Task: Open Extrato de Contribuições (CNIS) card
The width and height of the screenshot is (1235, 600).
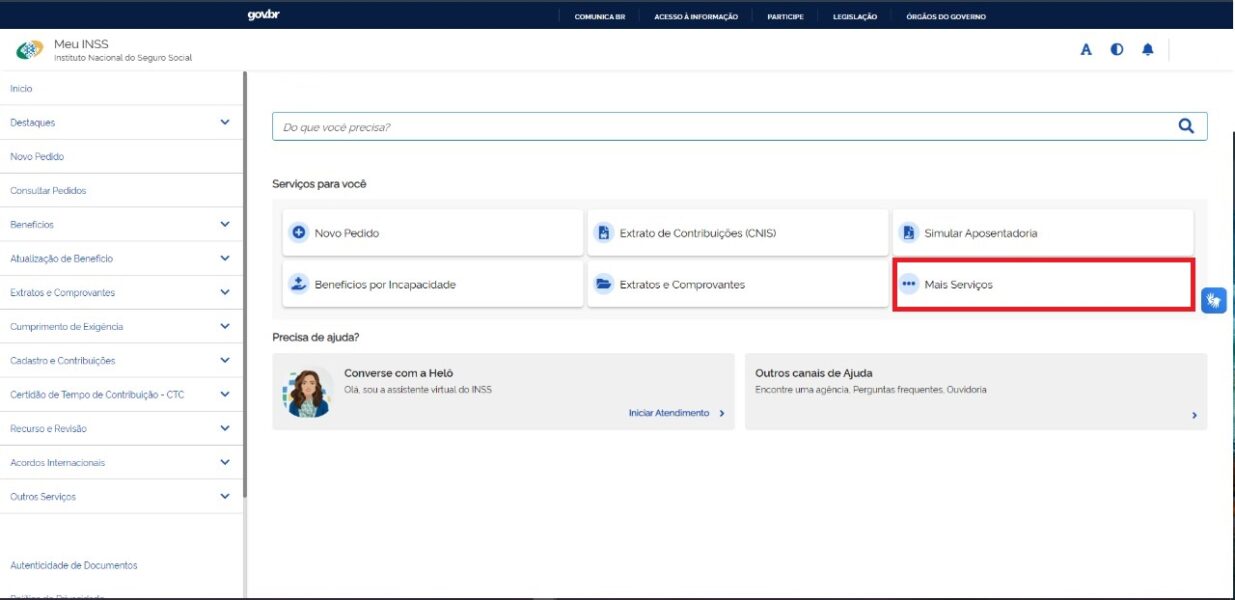Action: (737, 233)
